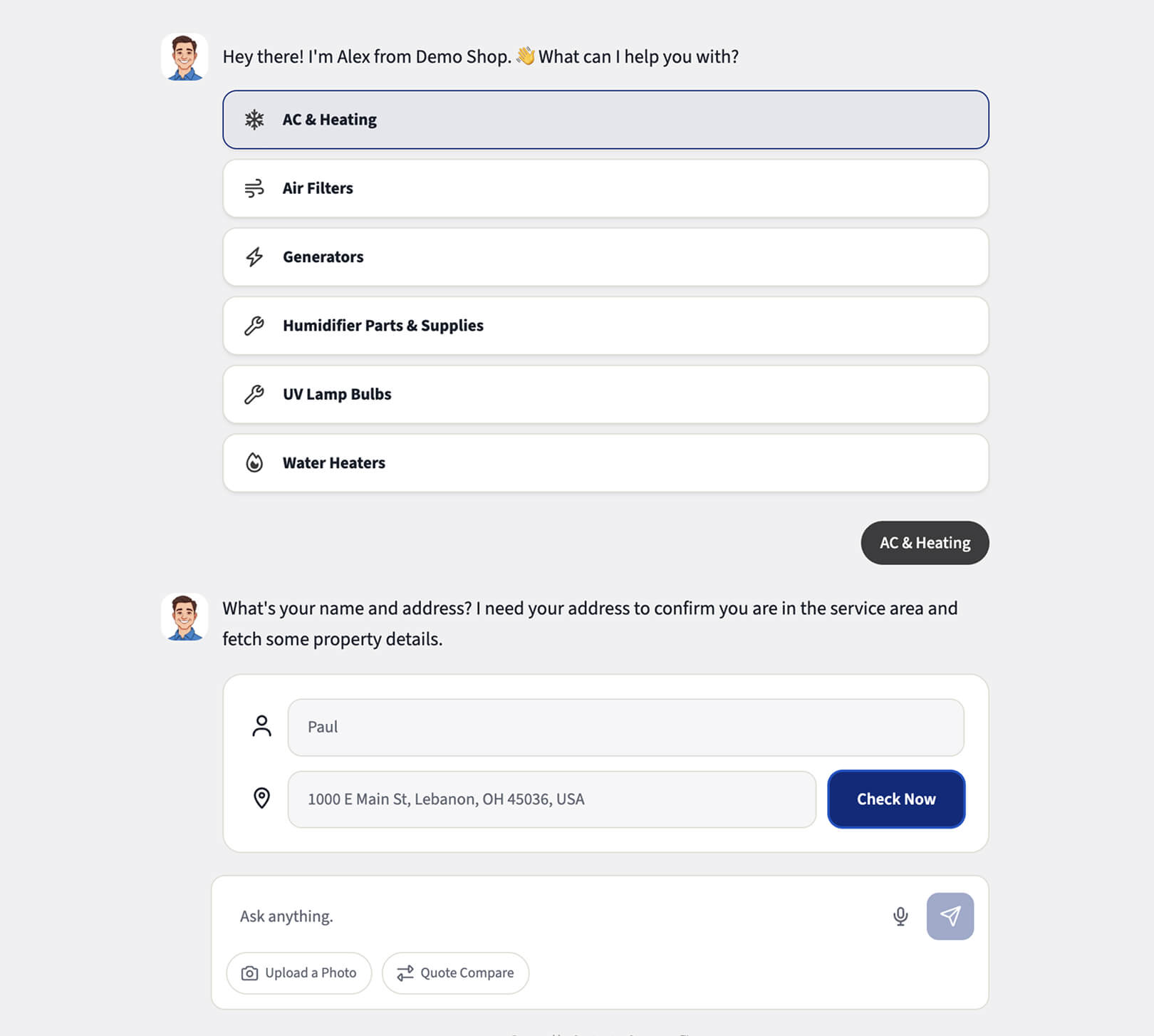Click the snowflake icon for AC & Heating
This screenshot has height=1036, width=1154.
(254, 120)
